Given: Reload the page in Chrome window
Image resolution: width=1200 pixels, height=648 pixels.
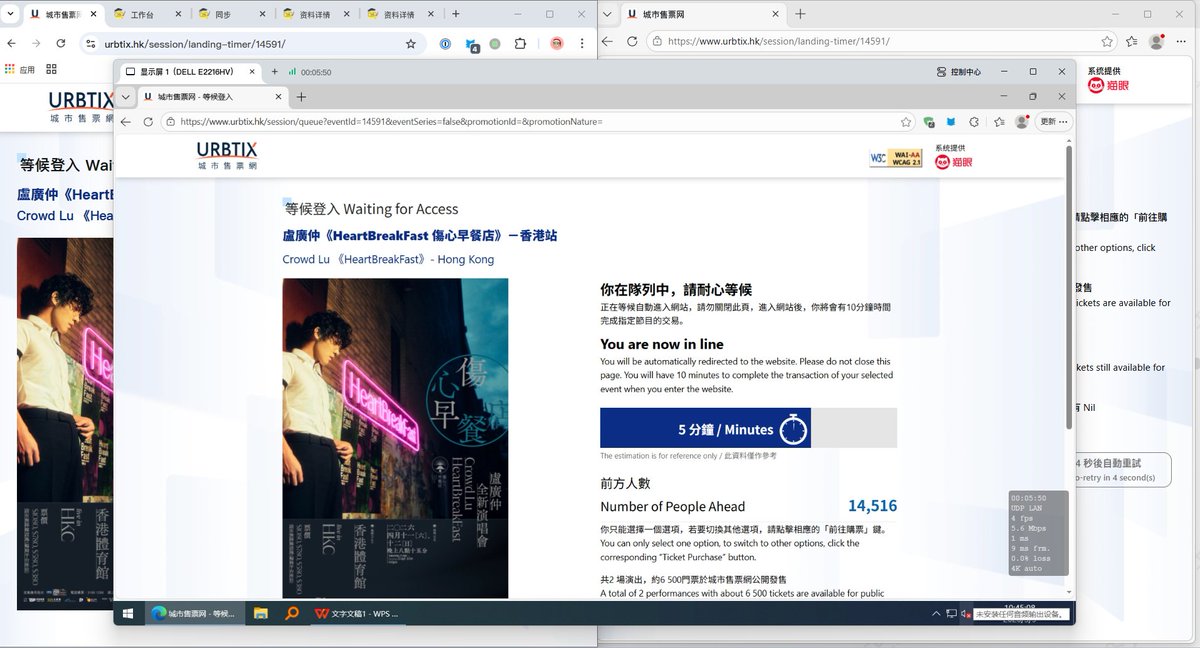Looking at the screenshot, I should pos(61,44).
